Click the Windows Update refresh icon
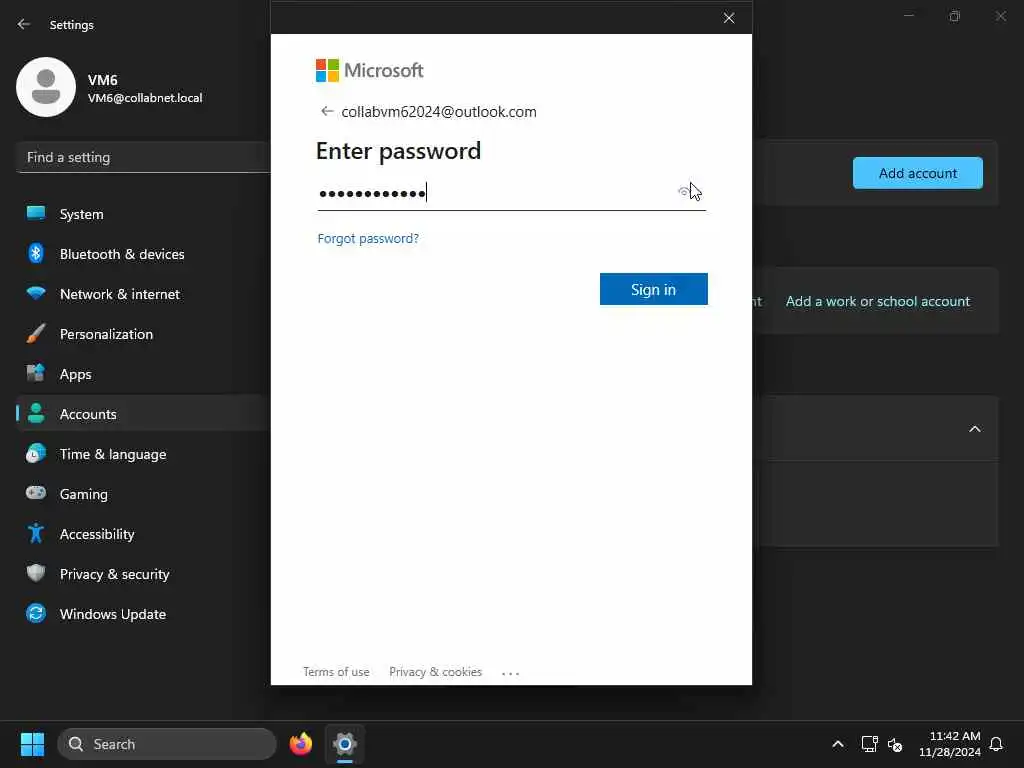1024x768 pixels. coord(36,613)
